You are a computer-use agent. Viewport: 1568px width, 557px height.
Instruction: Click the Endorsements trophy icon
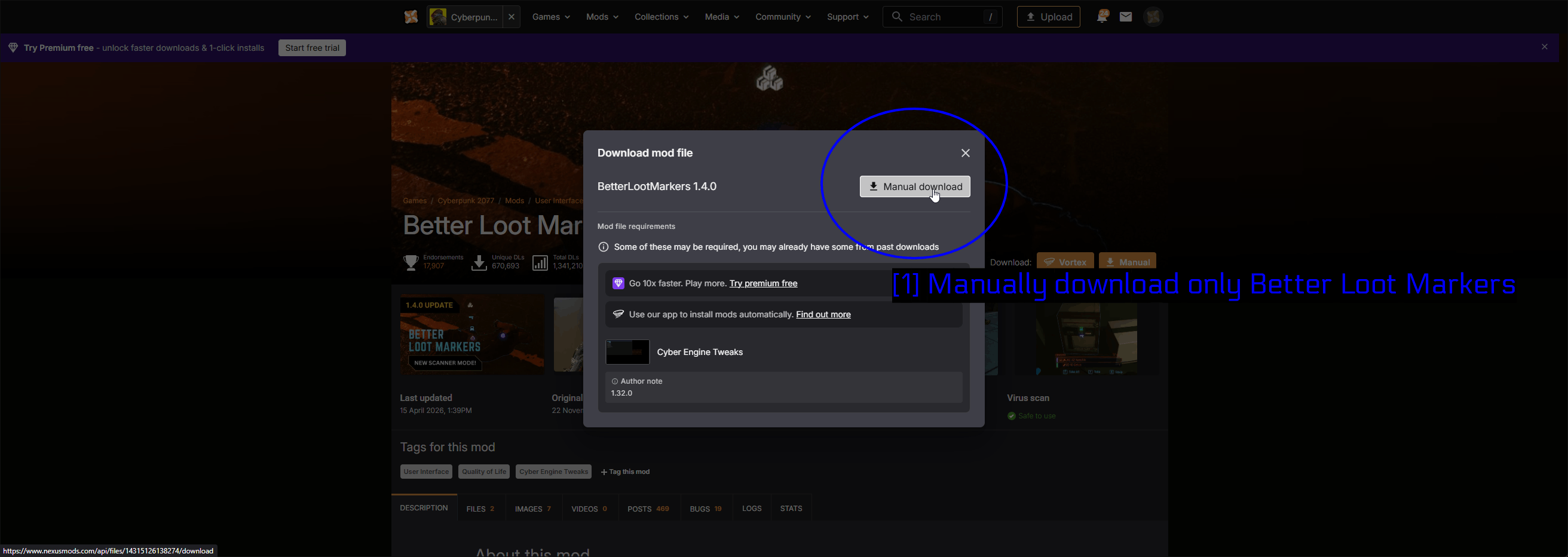(x=411, y=262)
